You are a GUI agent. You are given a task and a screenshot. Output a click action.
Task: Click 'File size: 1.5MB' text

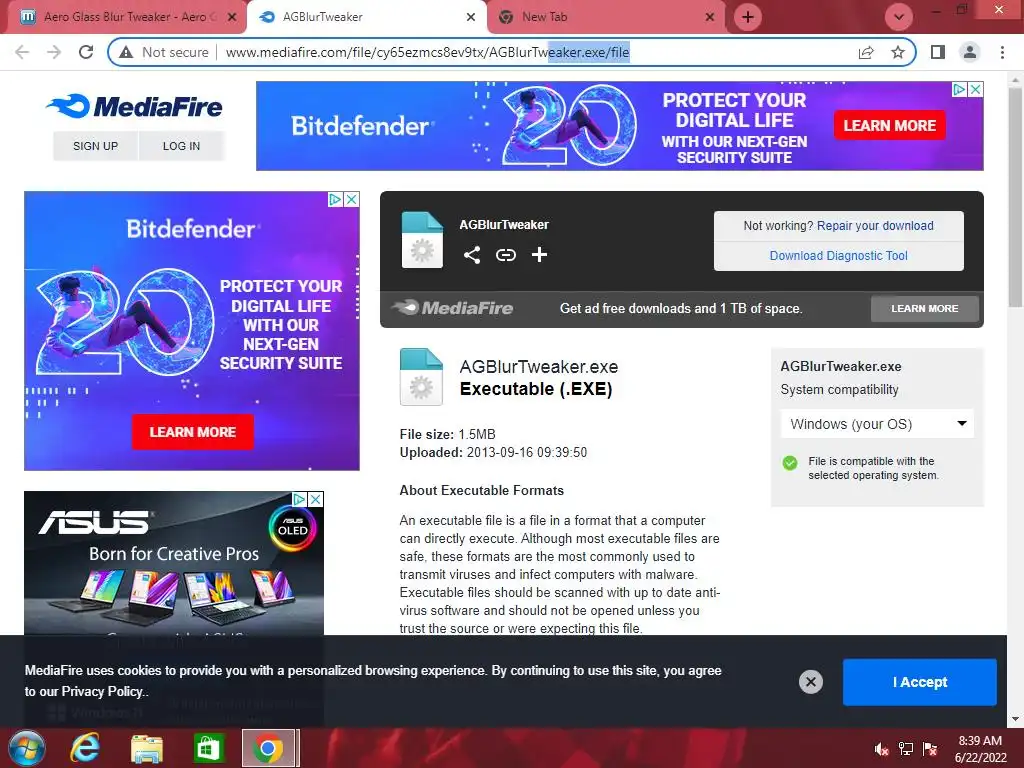[x=447, y=434]
